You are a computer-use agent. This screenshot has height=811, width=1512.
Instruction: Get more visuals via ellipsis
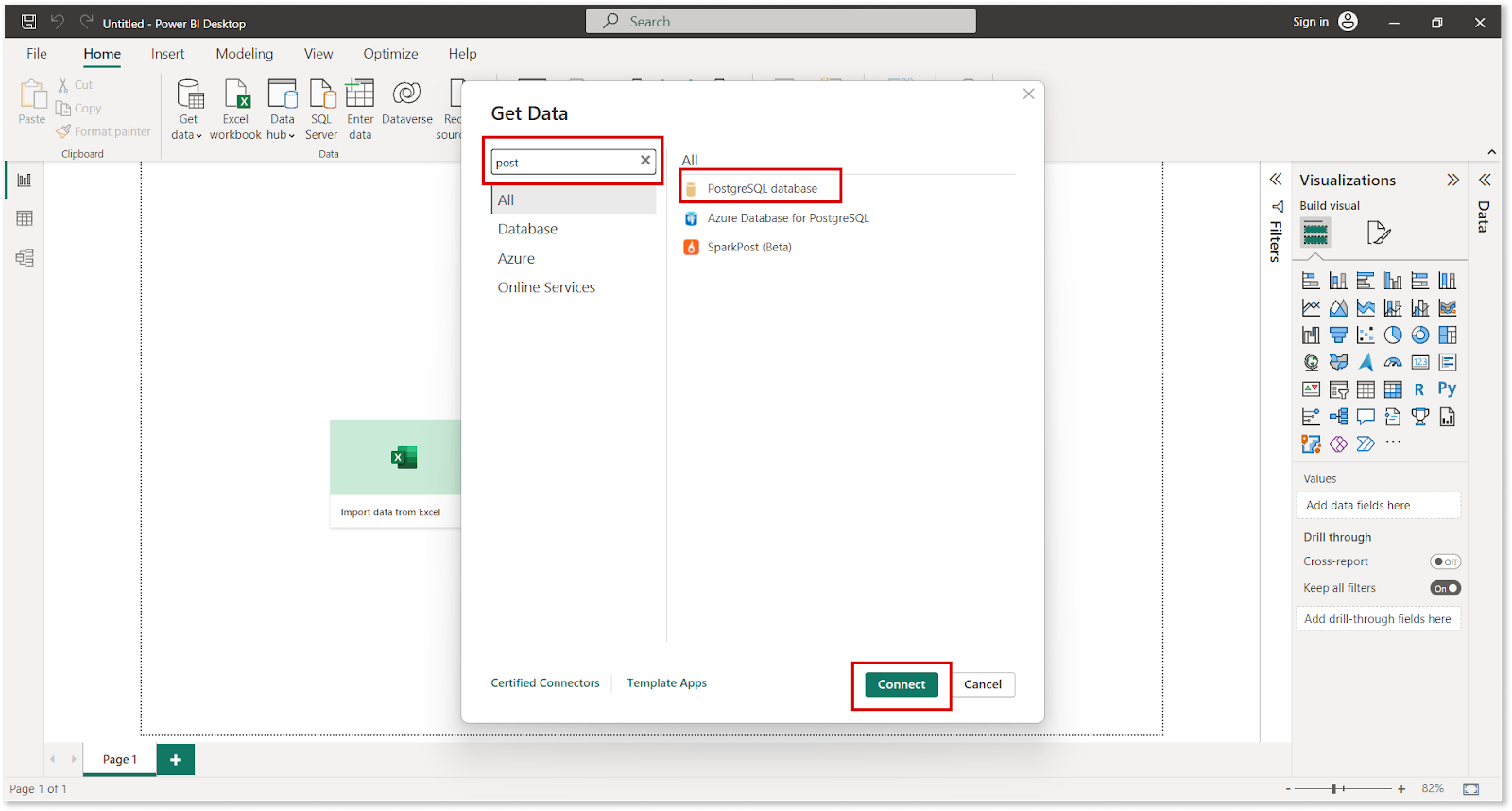coord(1393,442)
